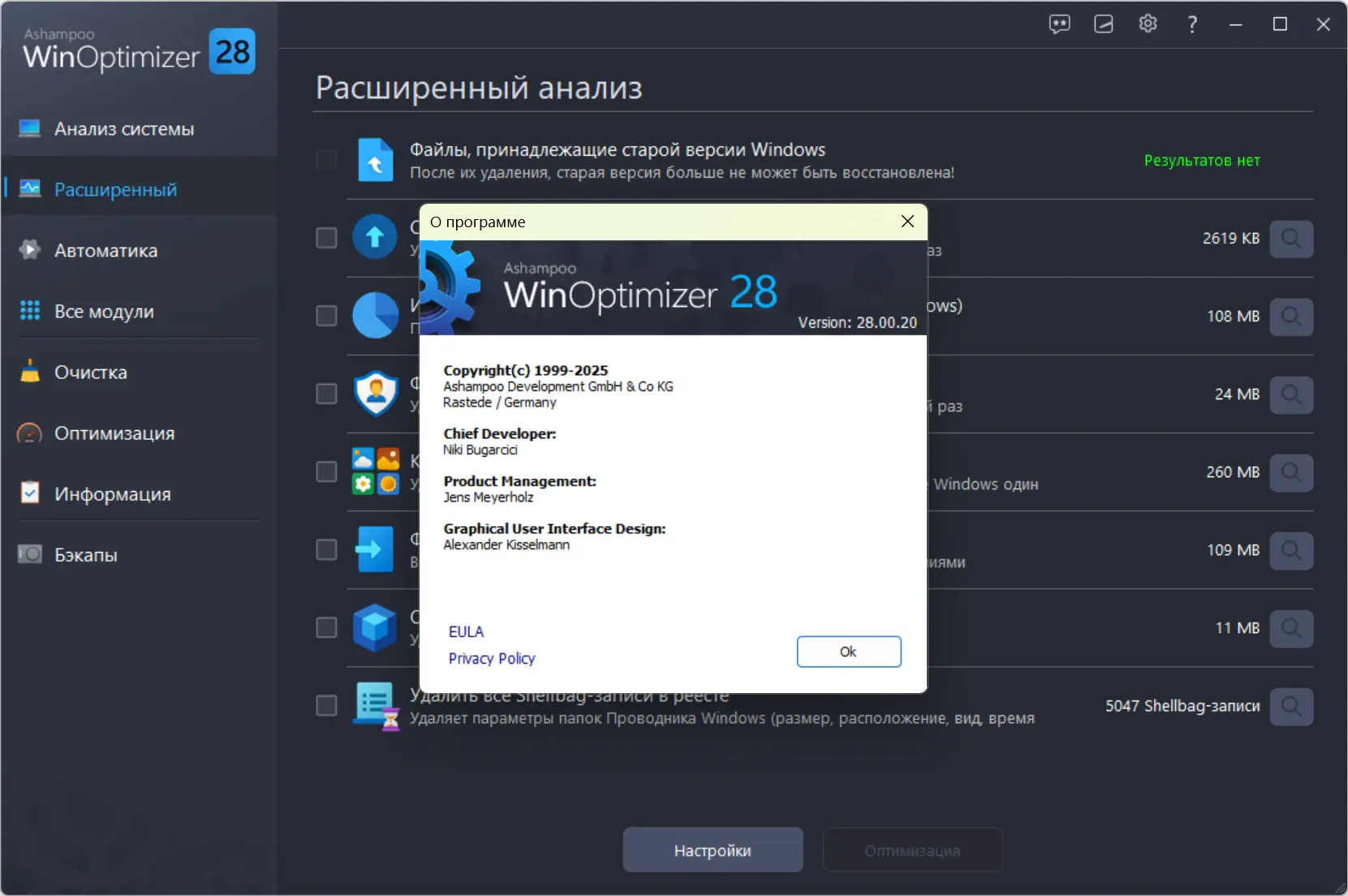Click the 'Результатов нет' status text

(x=1202, y=161)
